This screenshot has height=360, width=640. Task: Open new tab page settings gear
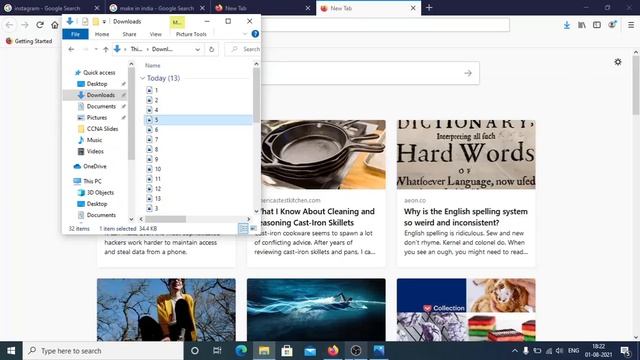point(618,62)
